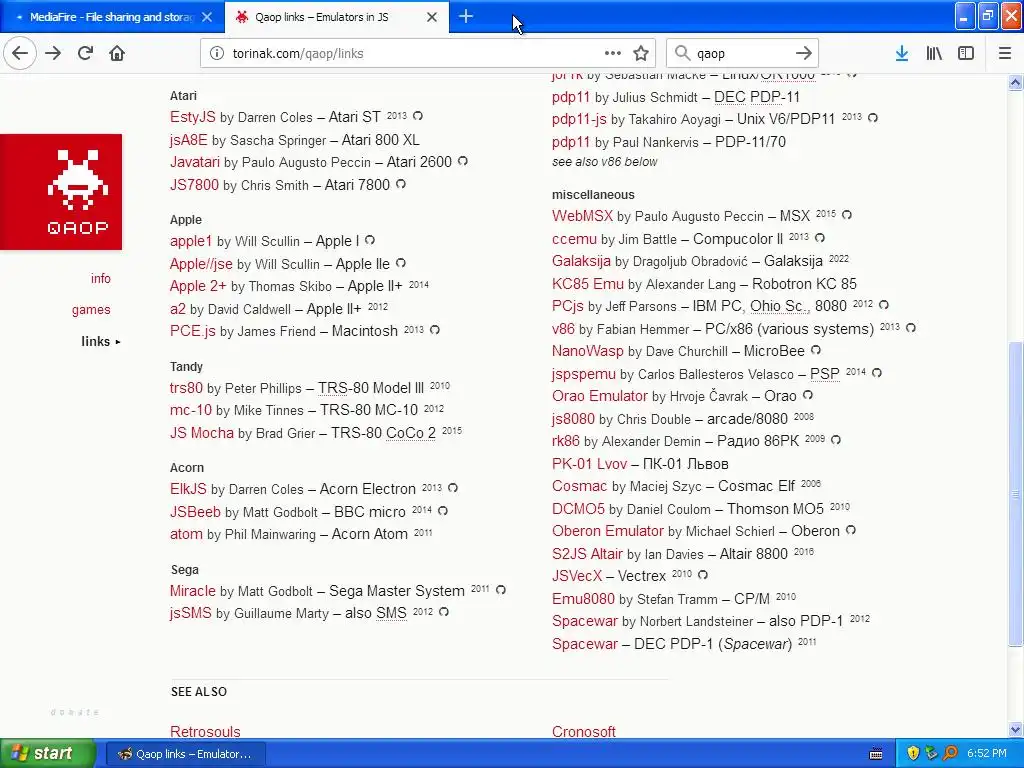Screen dimensions: 1024x768
Task: Open GitHub icon next to NanoWasp
Action: [x=816, y=350]
